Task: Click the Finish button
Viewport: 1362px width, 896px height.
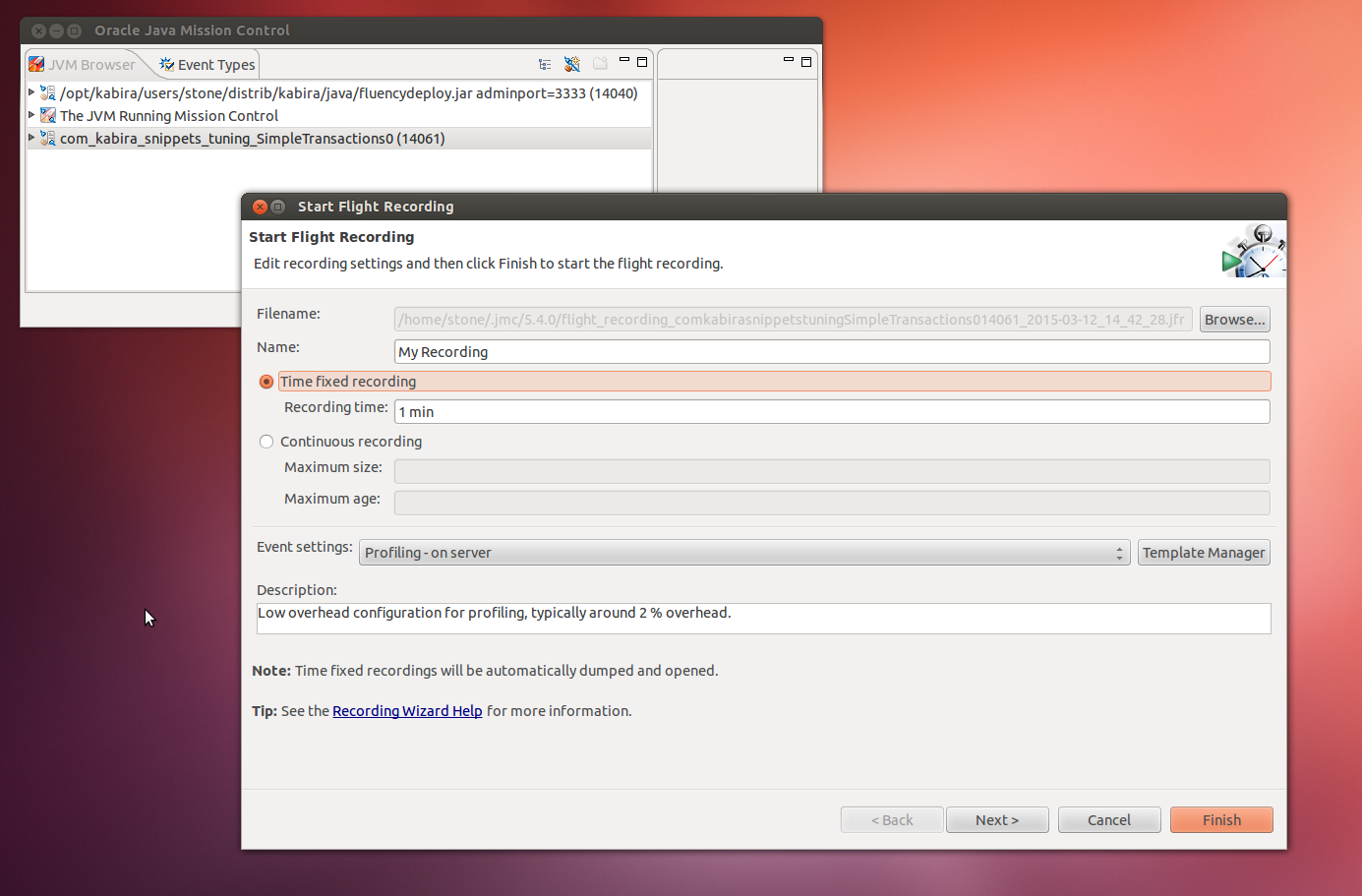Action: pyautogui.click(x=1221, y=820)
